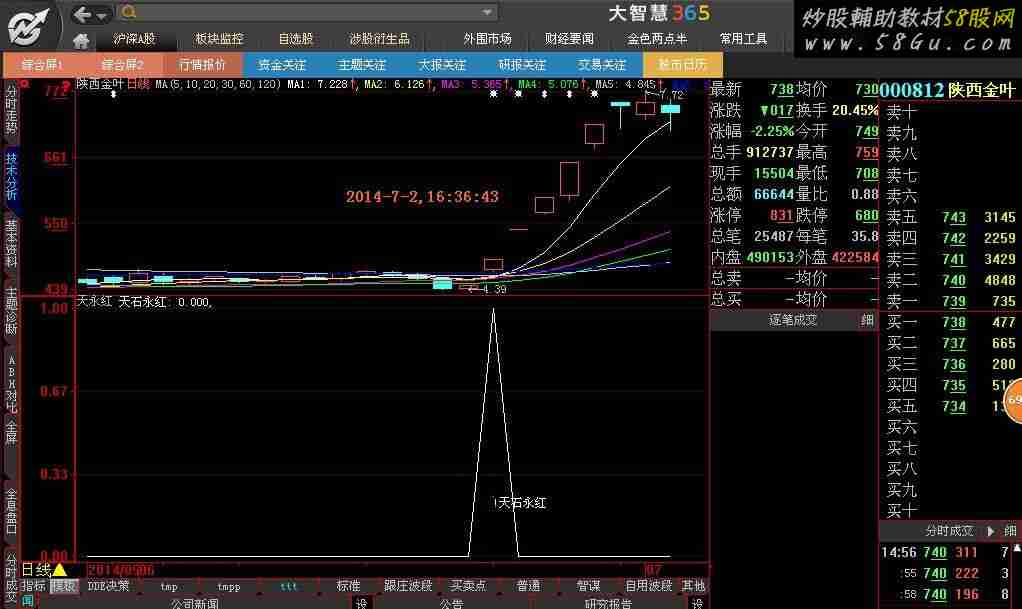1022x609 pixels.
Task: Click the stock code 000812 陕西金叶
Action: [x=947, y=90]
